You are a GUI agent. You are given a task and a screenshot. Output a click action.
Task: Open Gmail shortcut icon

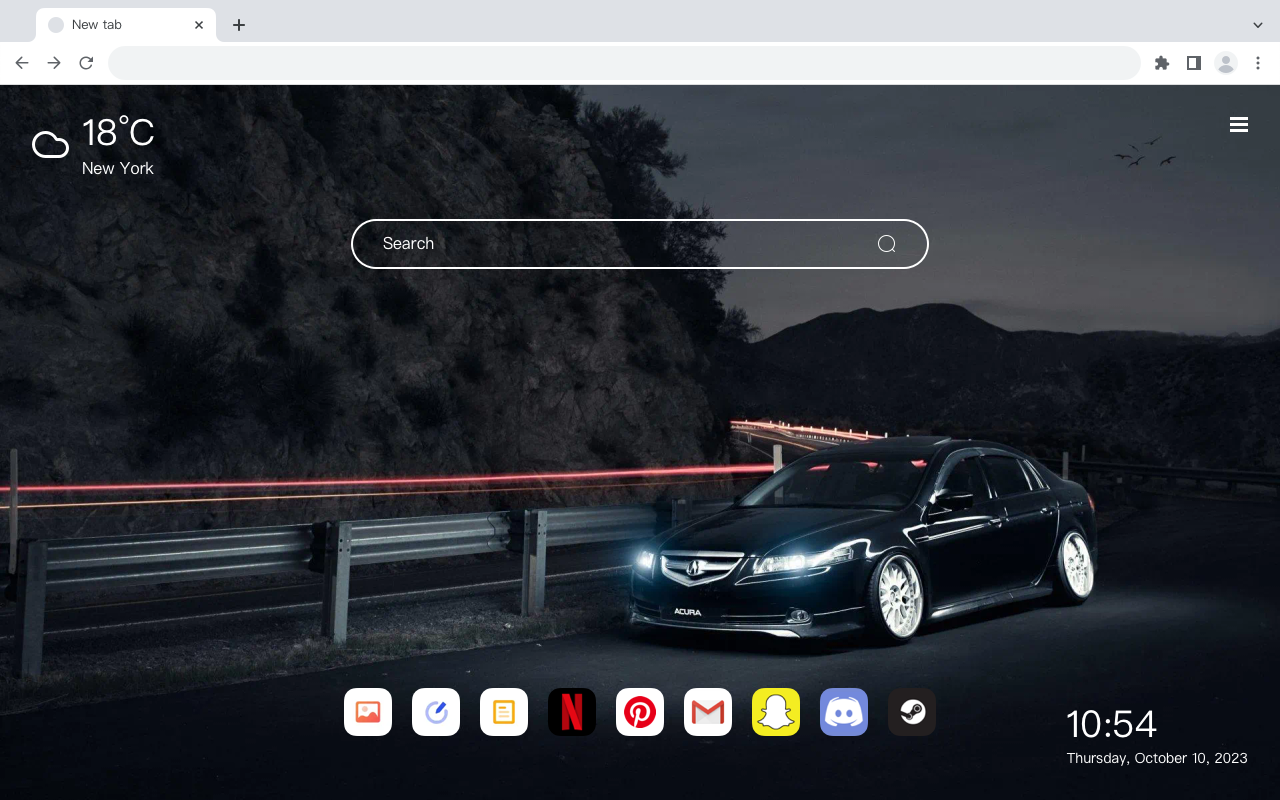(x=708, y=712)
